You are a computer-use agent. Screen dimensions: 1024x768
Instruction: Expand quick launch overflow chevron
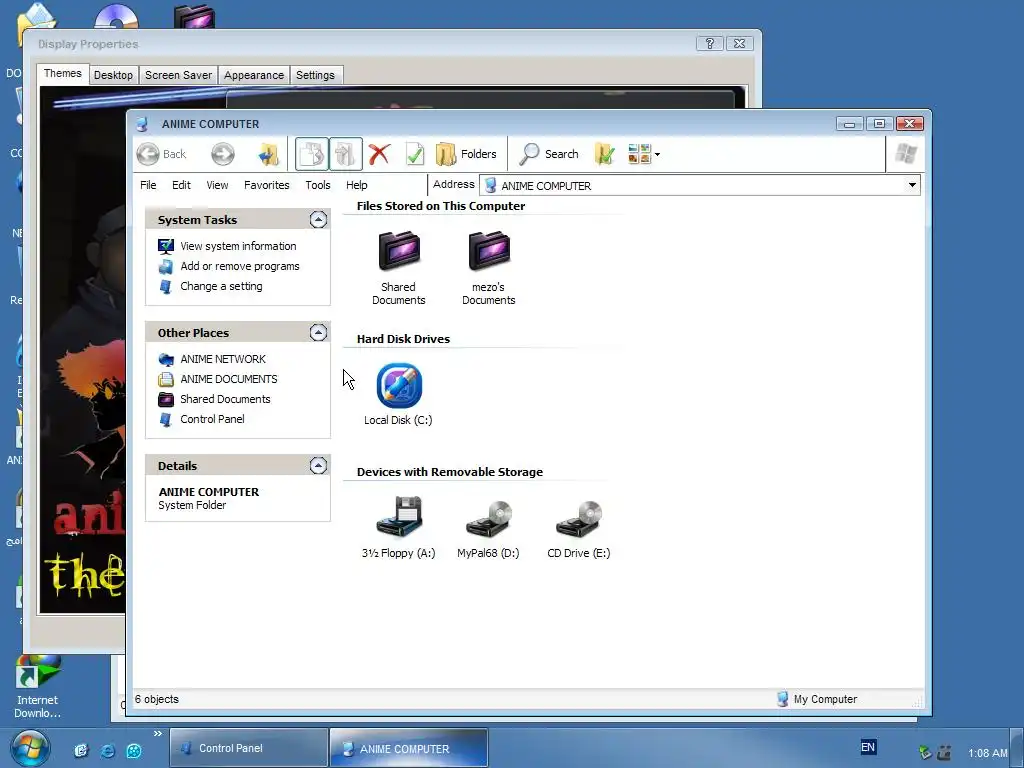[157, 734]
